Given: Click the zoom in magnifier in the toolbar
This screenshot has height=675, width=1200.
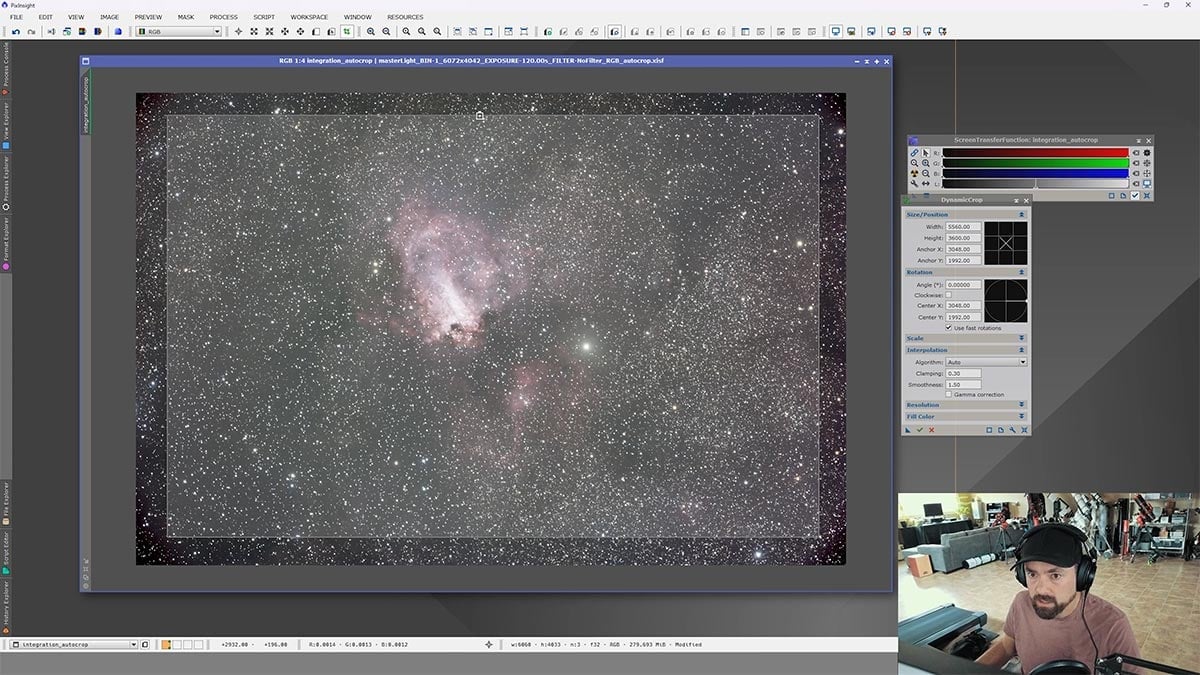Looking at the screenshot, I should click(x=371, y=32).
